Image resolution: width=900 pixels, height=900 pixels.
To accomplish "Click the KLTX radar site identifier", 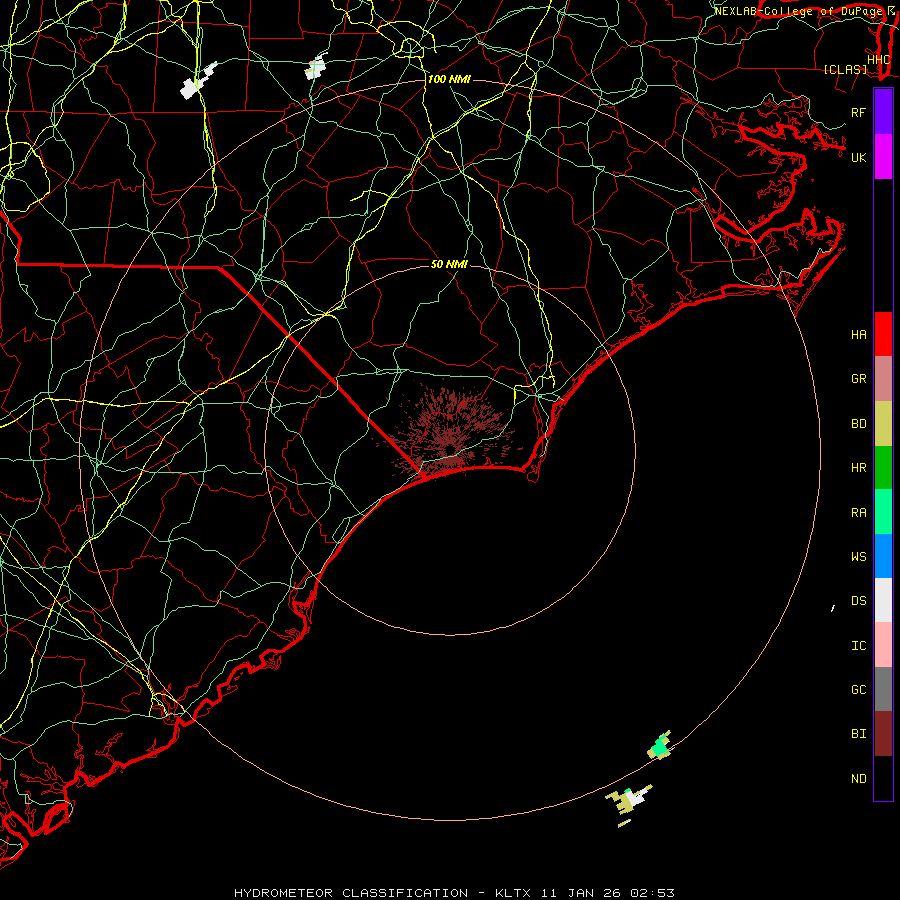I will pyautogui.click(x=513, y=893).
